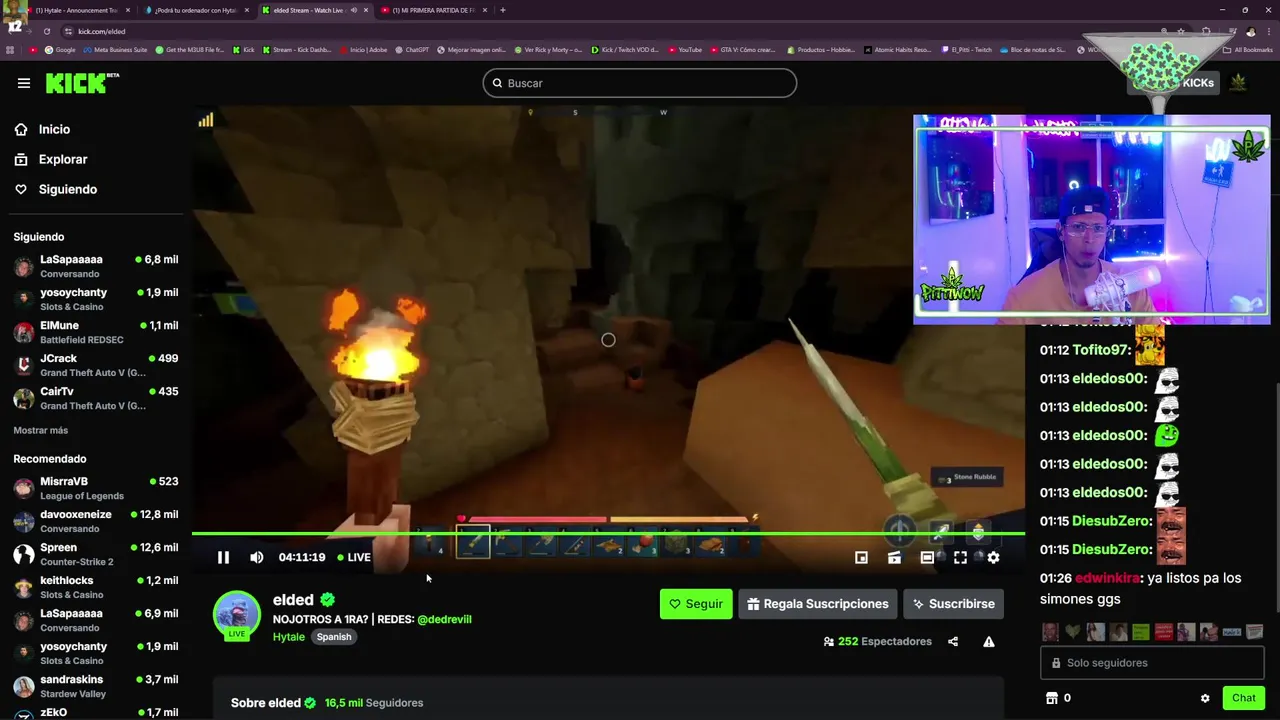
Task: Report the stream via warning triangle
Action: (x=989, y=641)
